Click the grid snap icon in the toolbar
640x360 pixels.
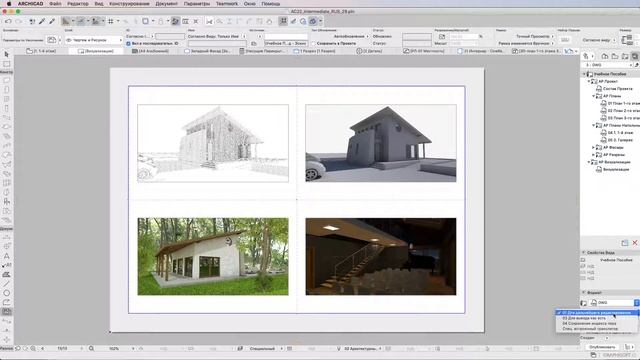[111, 21]
